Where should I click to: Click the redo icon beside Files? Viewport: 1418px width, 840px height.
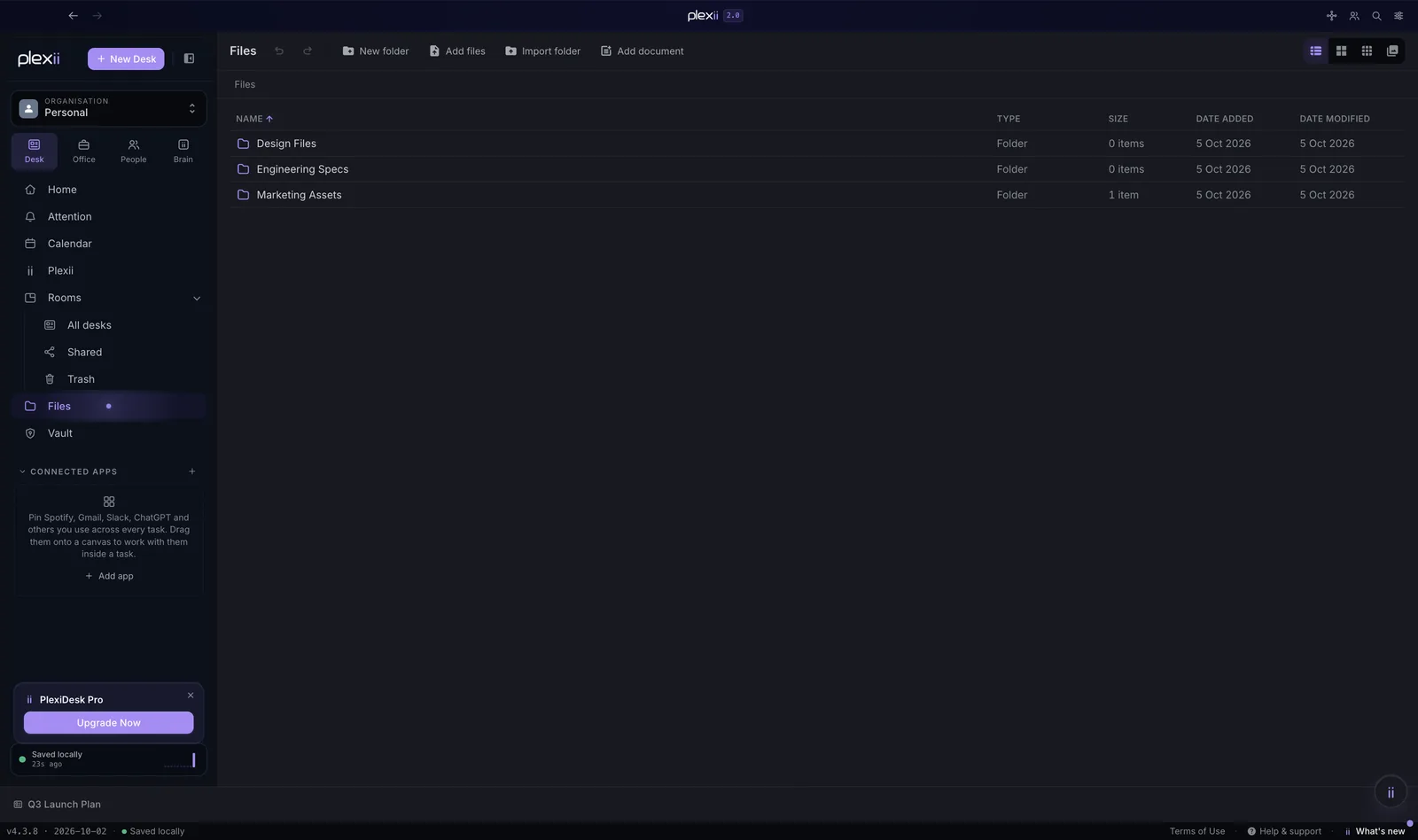[308, 51]
